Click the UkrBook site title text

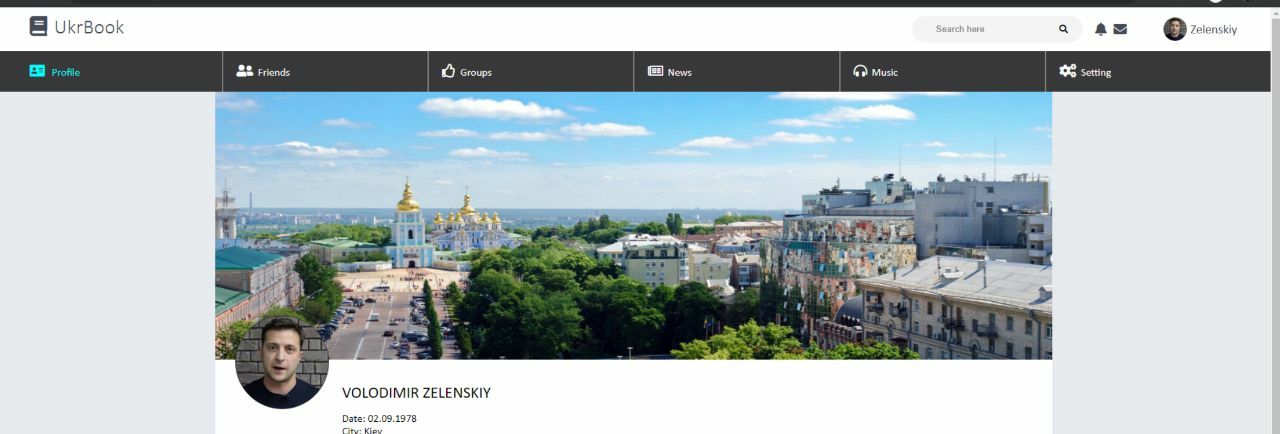pyautogui.click(x=89, y=27)
